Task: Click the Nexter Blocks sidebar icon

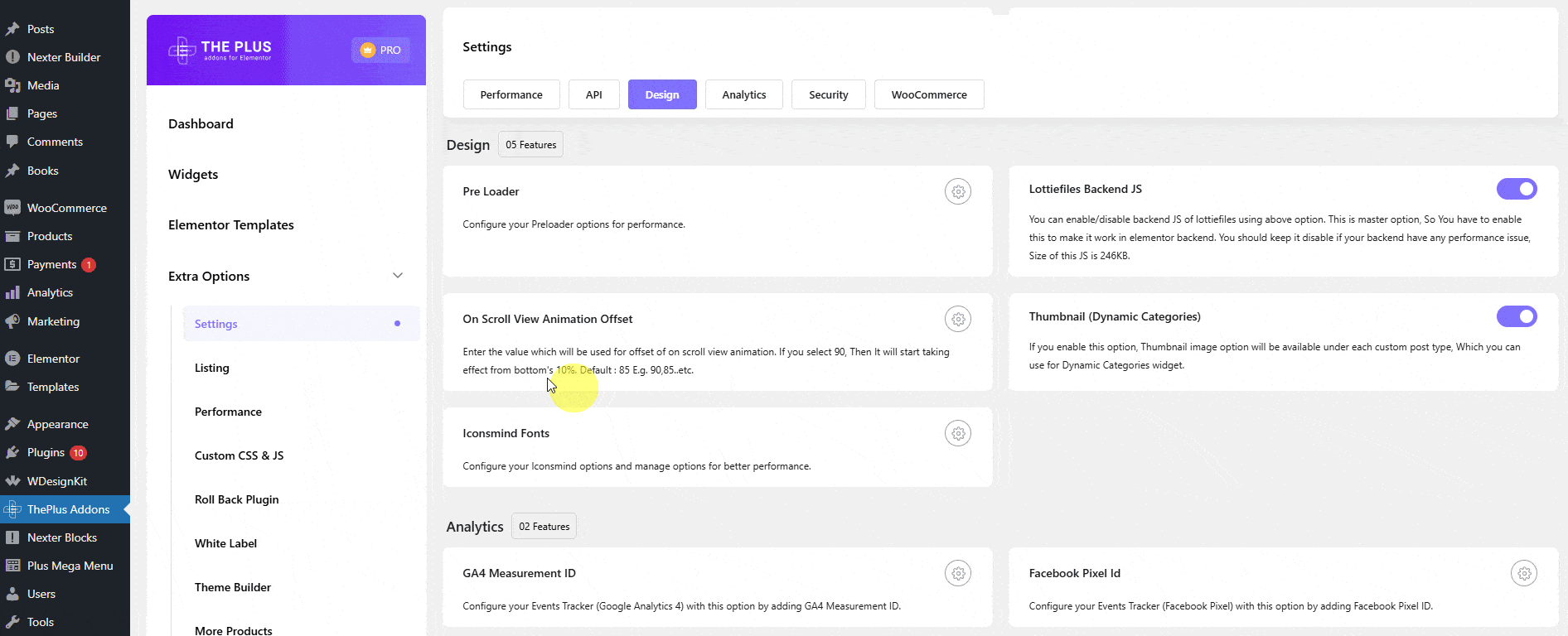Action: tap(12, 537)
